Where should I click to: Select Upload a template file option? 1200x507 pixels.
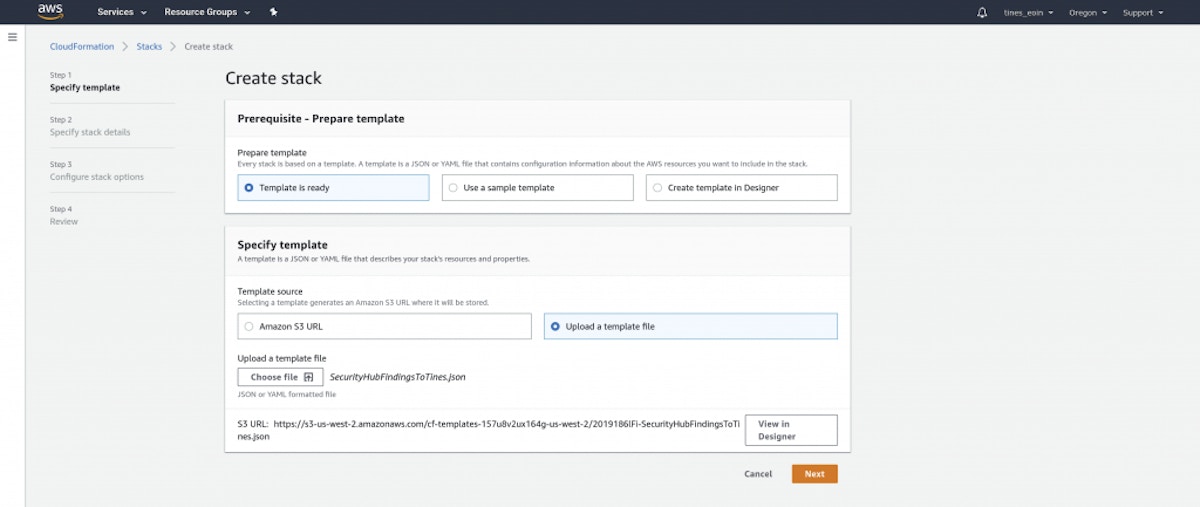tap(555, 326)
